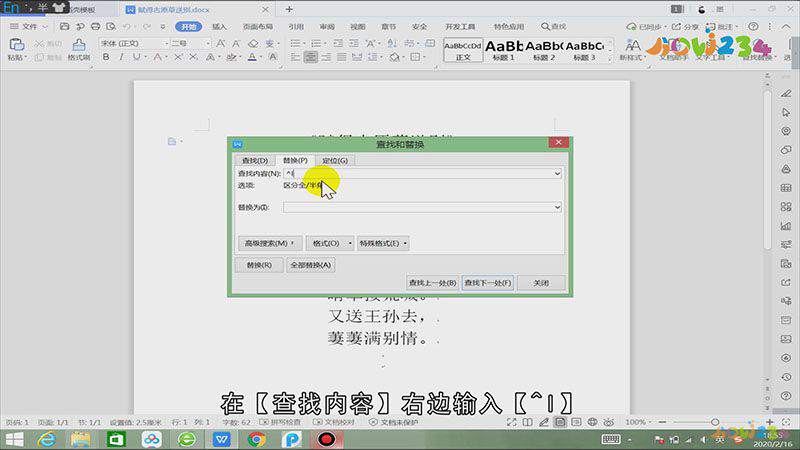The width and height of the screenshot is (800, 450).
Task: Click the Subscript icon
Action: pyautogui.click(x=193, y=57)
